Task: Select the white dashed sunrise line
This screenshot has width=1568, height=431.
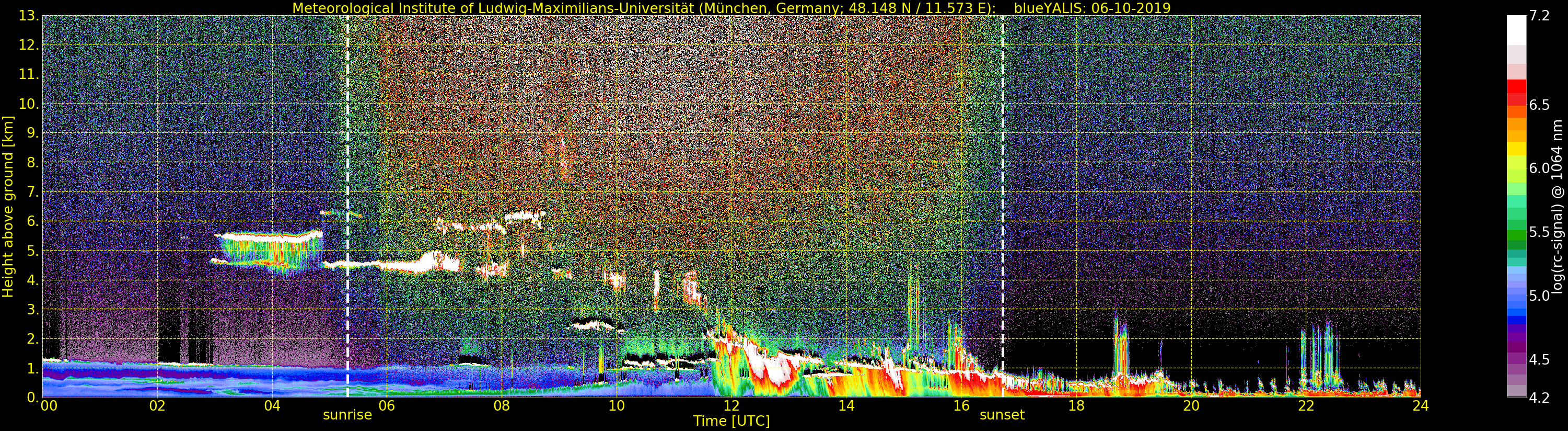Action: coord(347,207)
